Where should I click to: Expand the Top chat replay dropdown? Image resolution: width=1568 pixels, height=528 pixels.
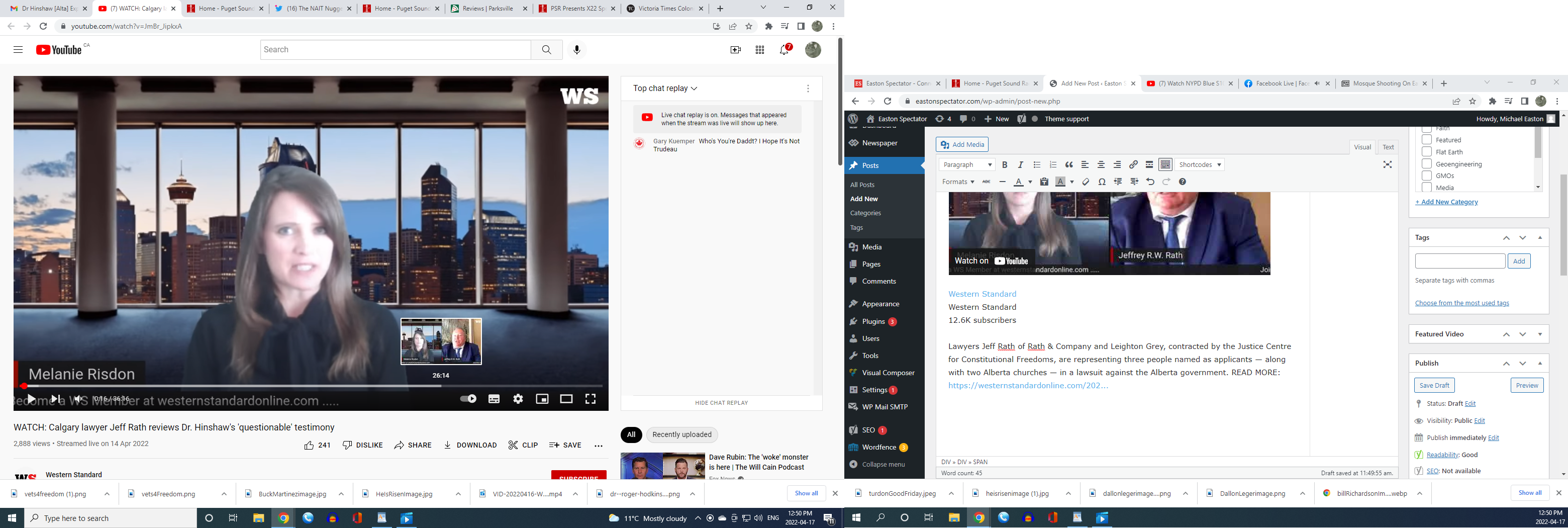pos(665,89)
